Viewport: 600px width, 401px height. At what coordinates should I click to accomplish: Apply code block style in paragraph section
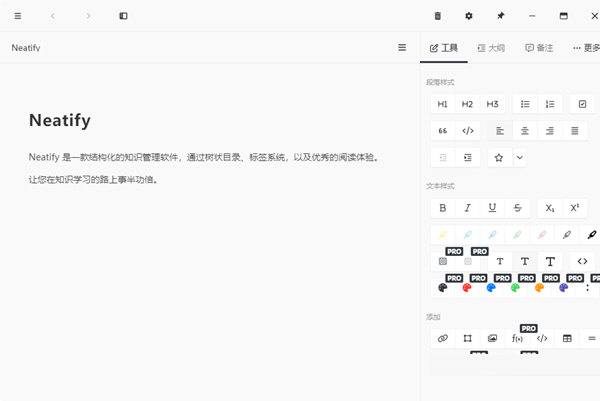click(x=468, y=131)
